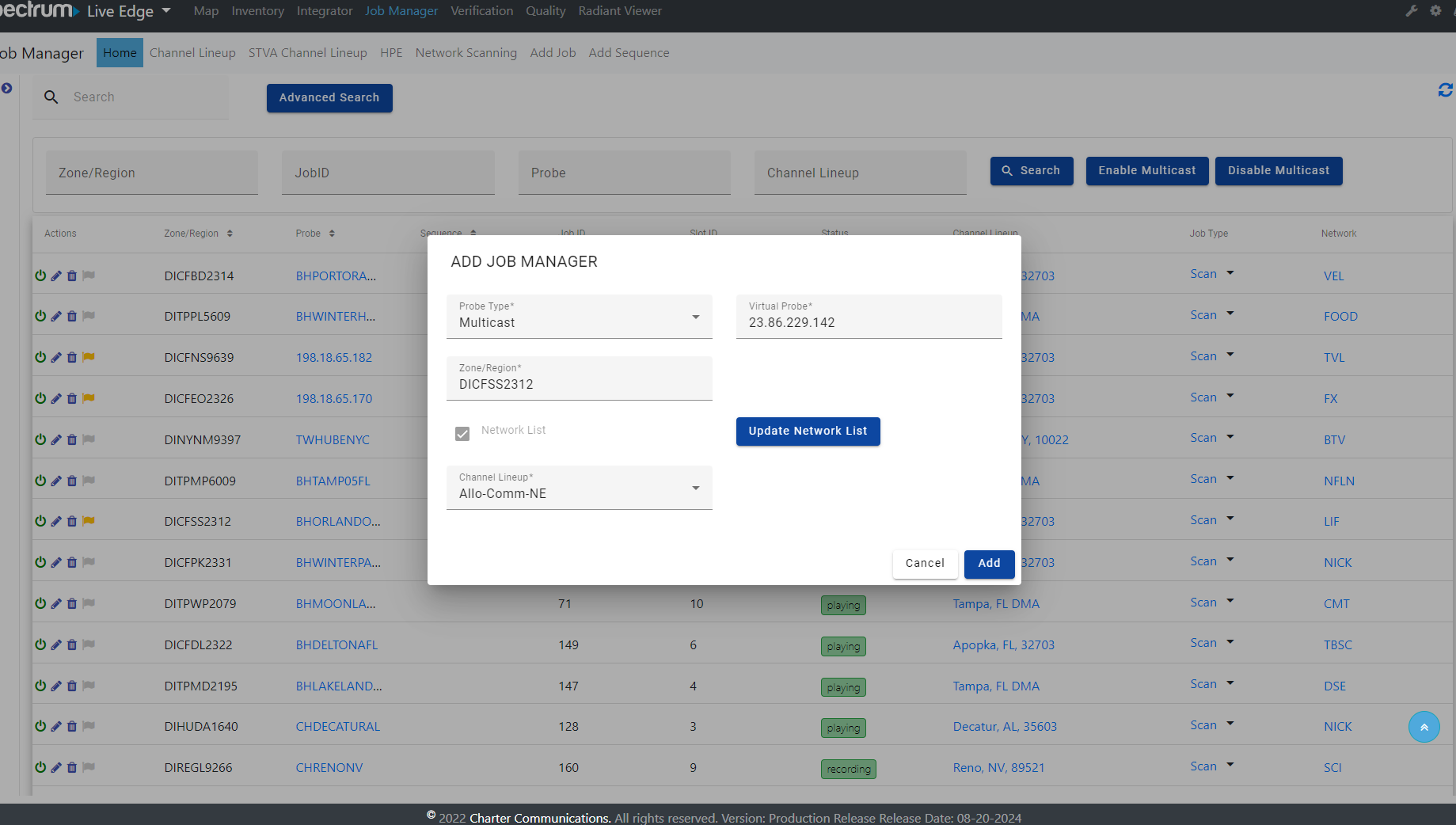Open the CHDECATURAL probe link
Screen dimensions: 1456x825
coord(337,727)
